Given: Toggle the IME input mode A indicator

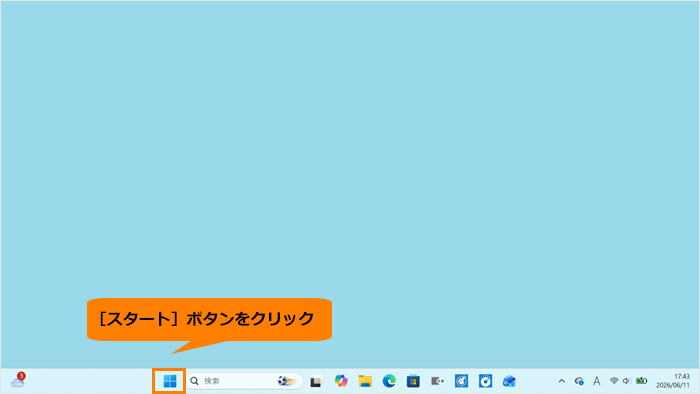Looking at the screenshot, I should coord(596,381).
